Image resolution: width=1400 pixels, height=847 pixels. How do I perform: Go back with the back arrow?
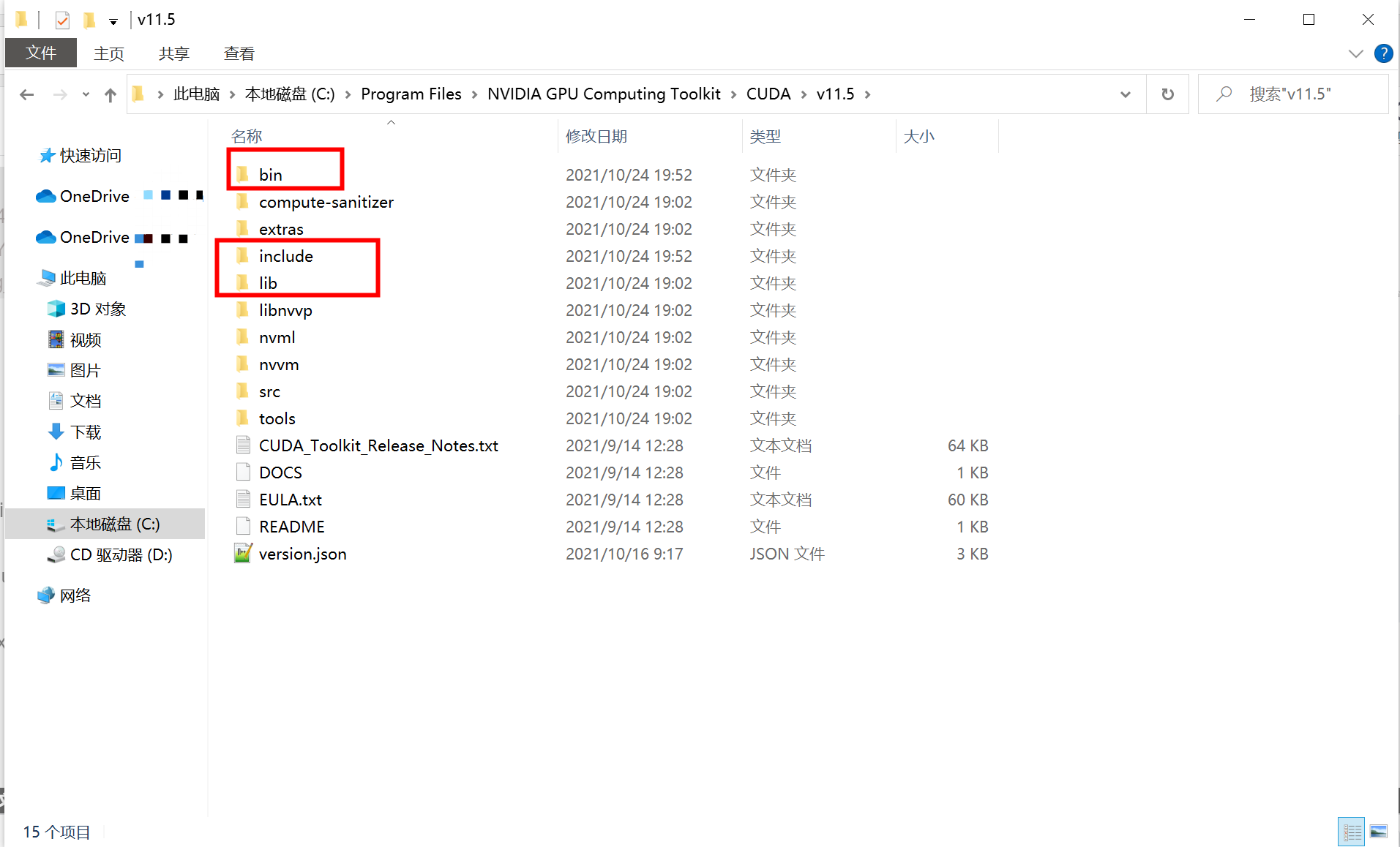point(27,94)
